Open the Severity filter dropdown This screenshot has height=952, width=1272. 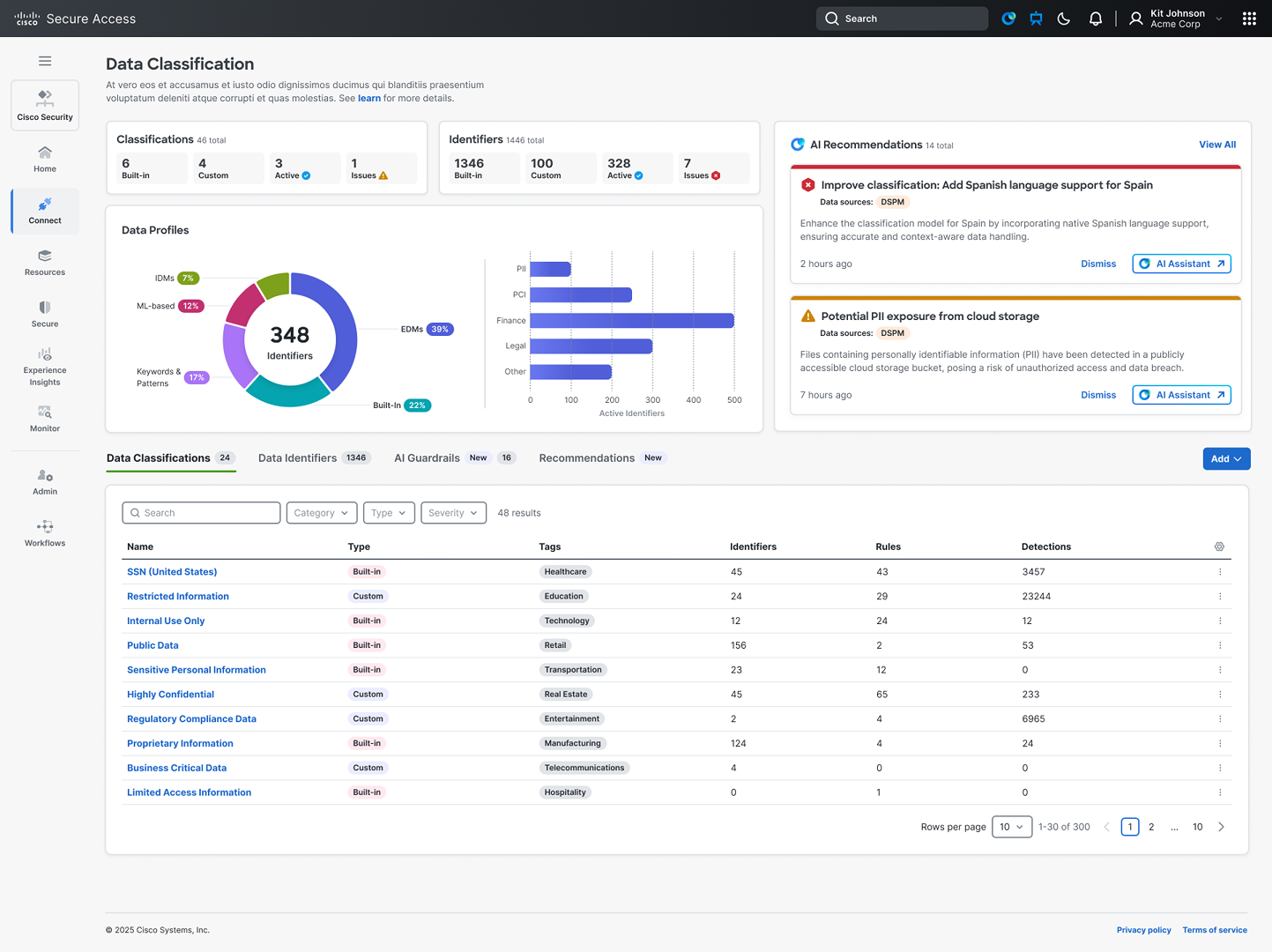click(x=453, y=513)
